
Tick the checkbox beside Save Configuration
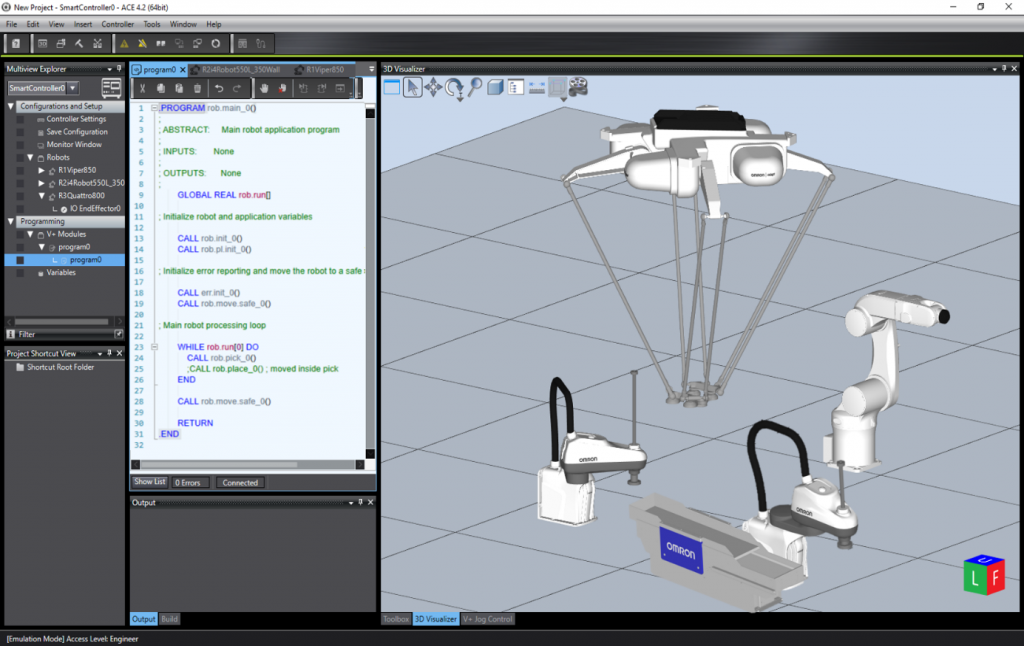click(x=20, y=132)
